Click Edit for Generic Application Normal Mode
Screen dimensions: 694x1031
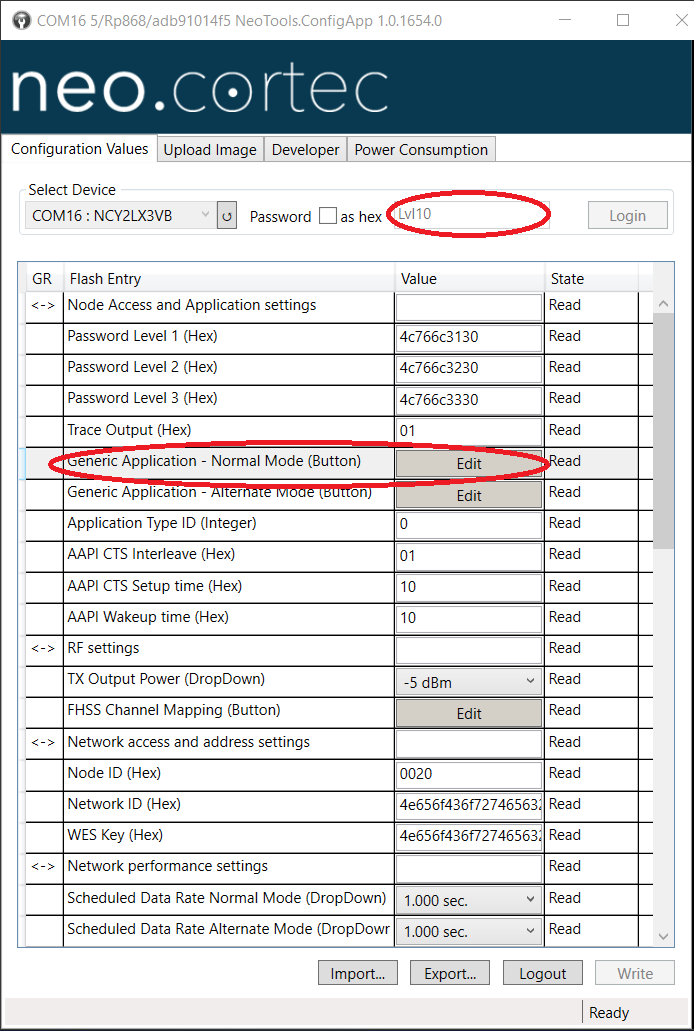[x=468, y=464]
